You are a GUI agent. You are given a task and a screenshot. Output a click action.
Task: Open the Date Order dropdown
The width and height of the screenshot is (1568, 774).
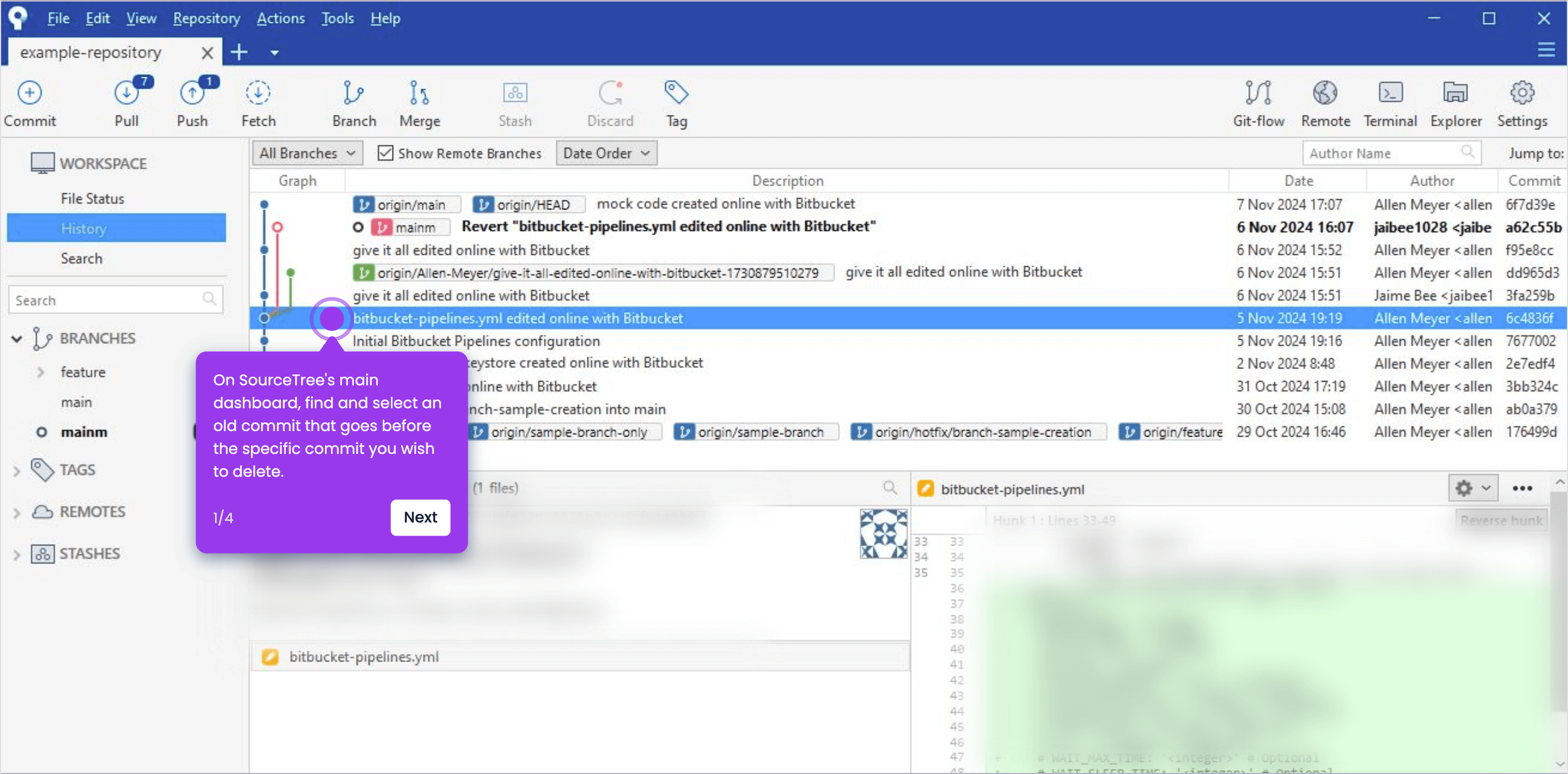click(607, 153)
